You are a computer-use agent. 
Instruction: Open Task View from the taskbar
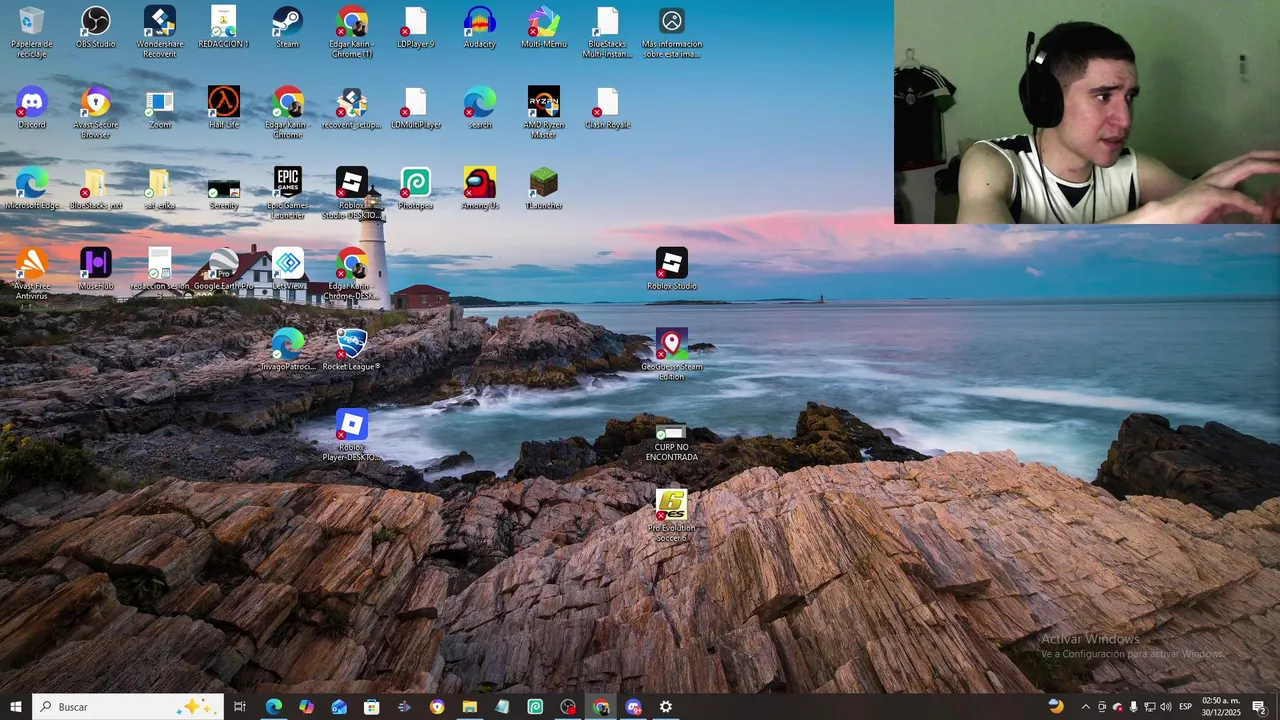click(x=240, y=707)
